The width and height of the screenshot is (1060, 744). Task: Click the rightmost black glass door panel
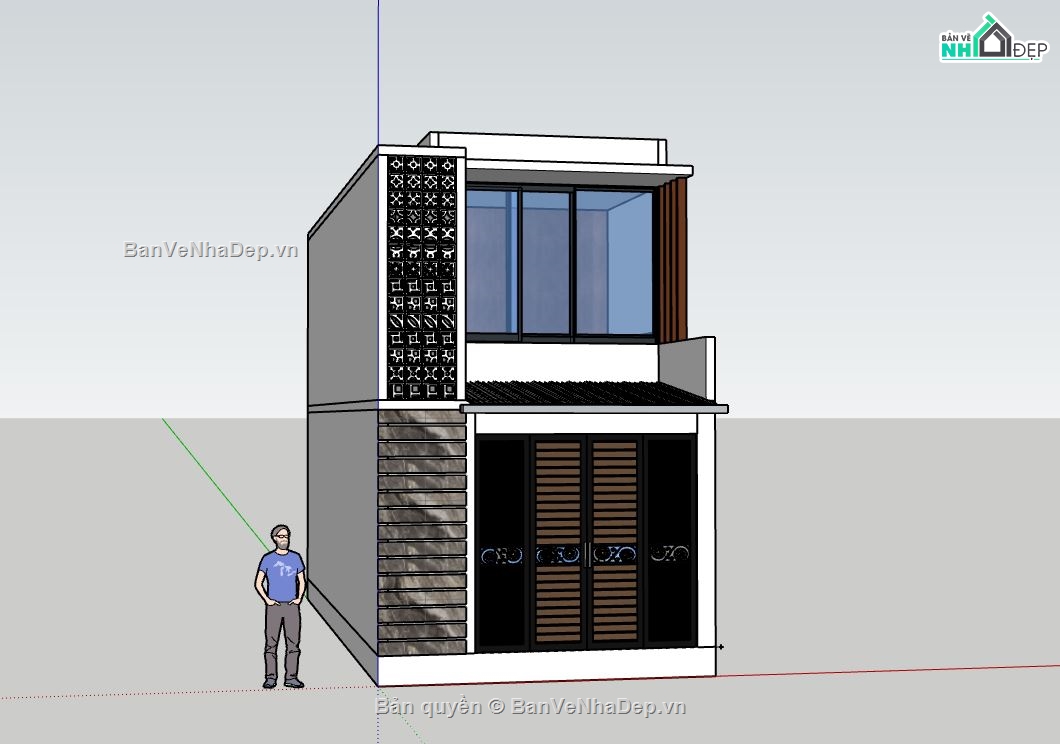tap(670, 540)
